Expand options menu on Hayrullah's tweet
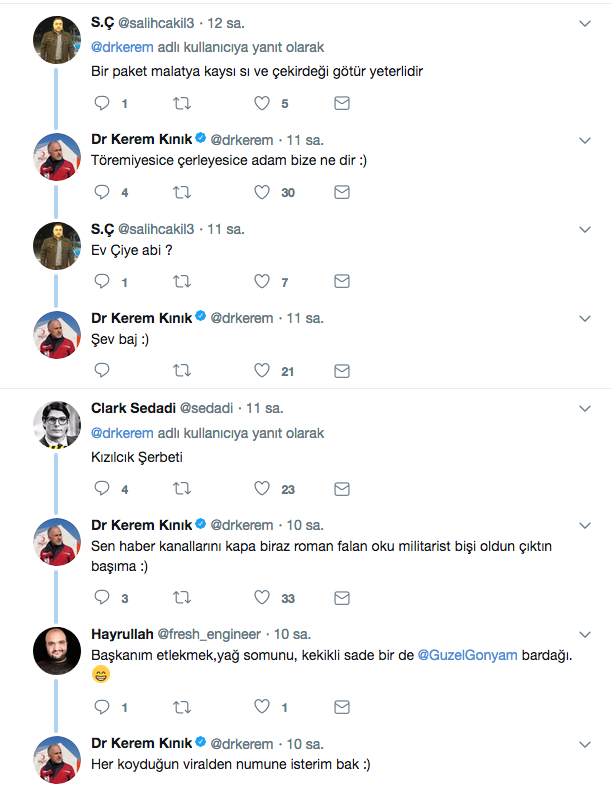Screen dimensions: 611x785 [x=585, y=634]
